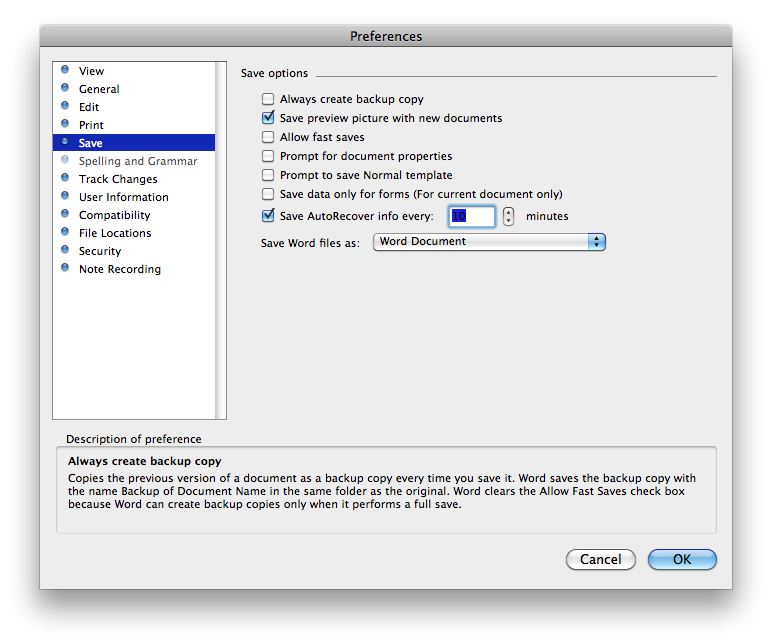Viewport: 772px width, 644px height.
Task: Select the Edit preferences category
Action: tap(134, 107)
